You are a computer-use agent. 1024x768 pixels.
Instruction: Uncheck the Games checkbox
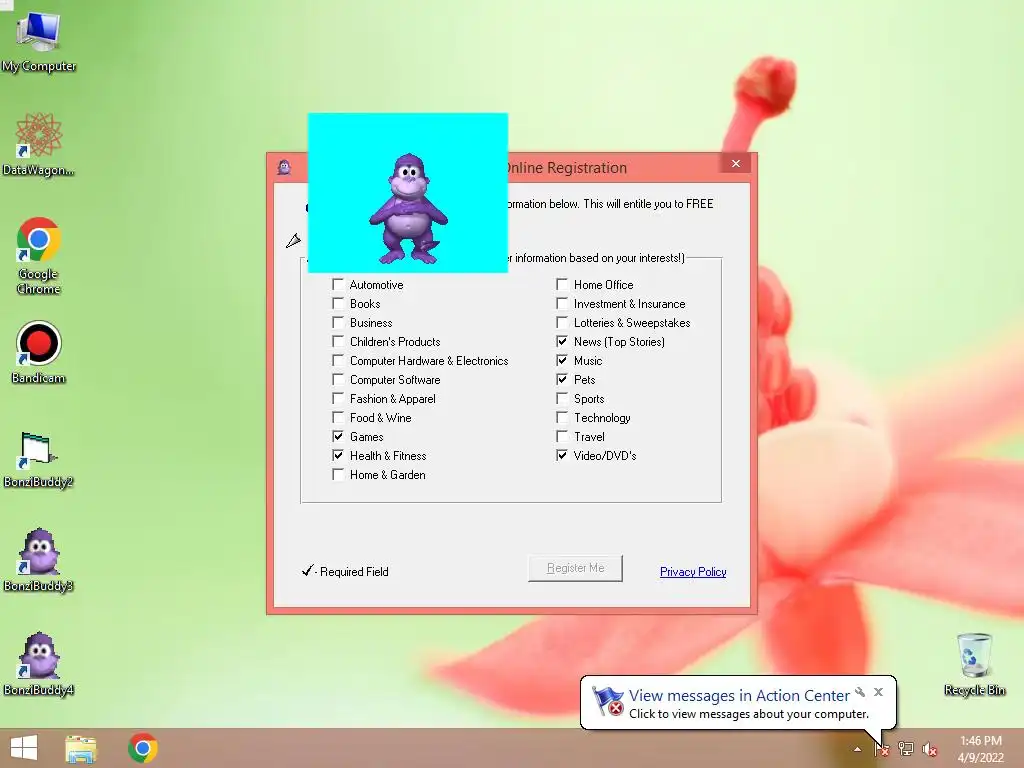coord(338,436)
